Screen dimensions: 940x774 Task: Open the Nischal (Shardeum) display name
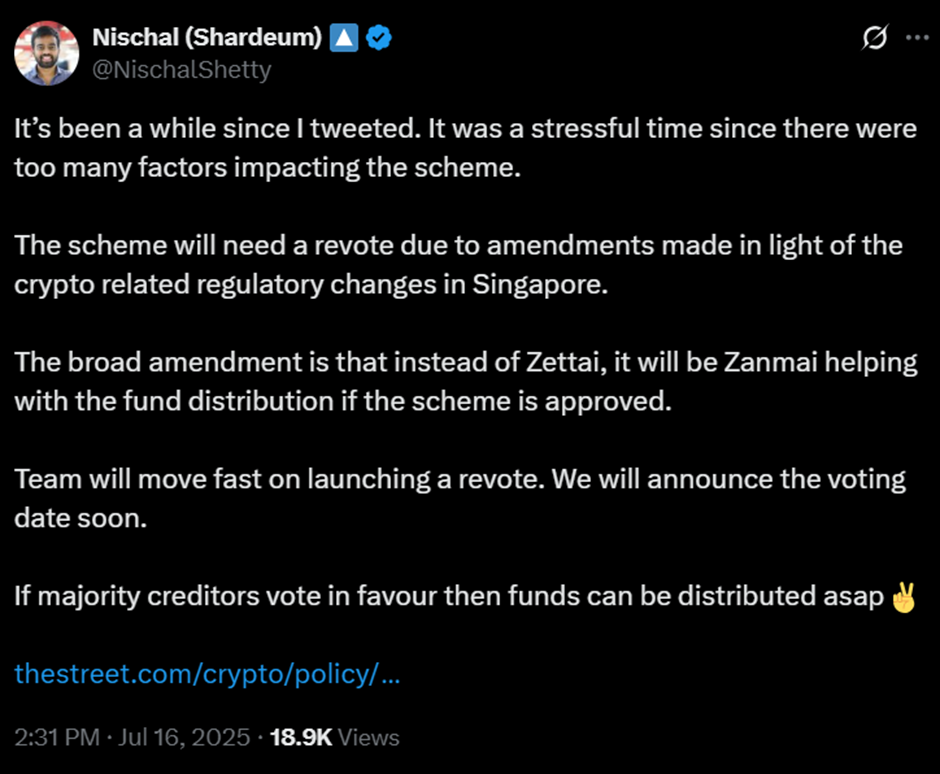207,38
